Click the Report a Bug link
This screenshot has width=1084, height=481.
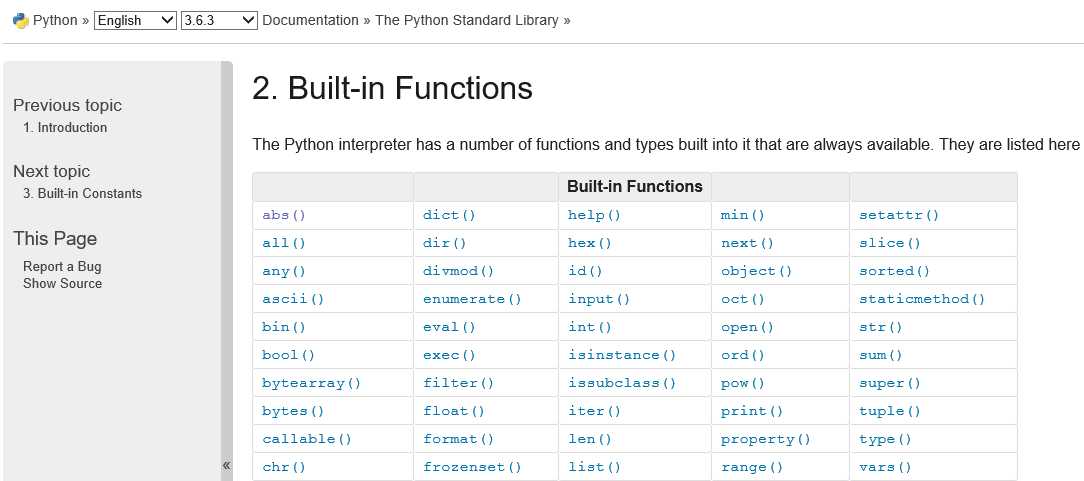coord(62,267)
